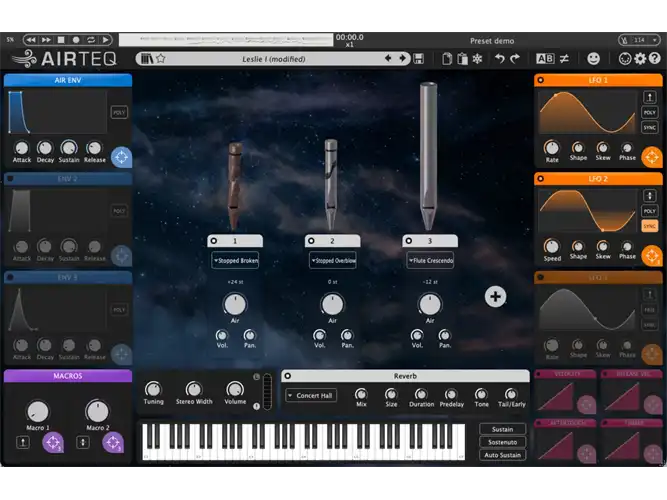The image size is (667, 500).
Task: Mark preset as favorite with star icon
Action: (161, 59)
